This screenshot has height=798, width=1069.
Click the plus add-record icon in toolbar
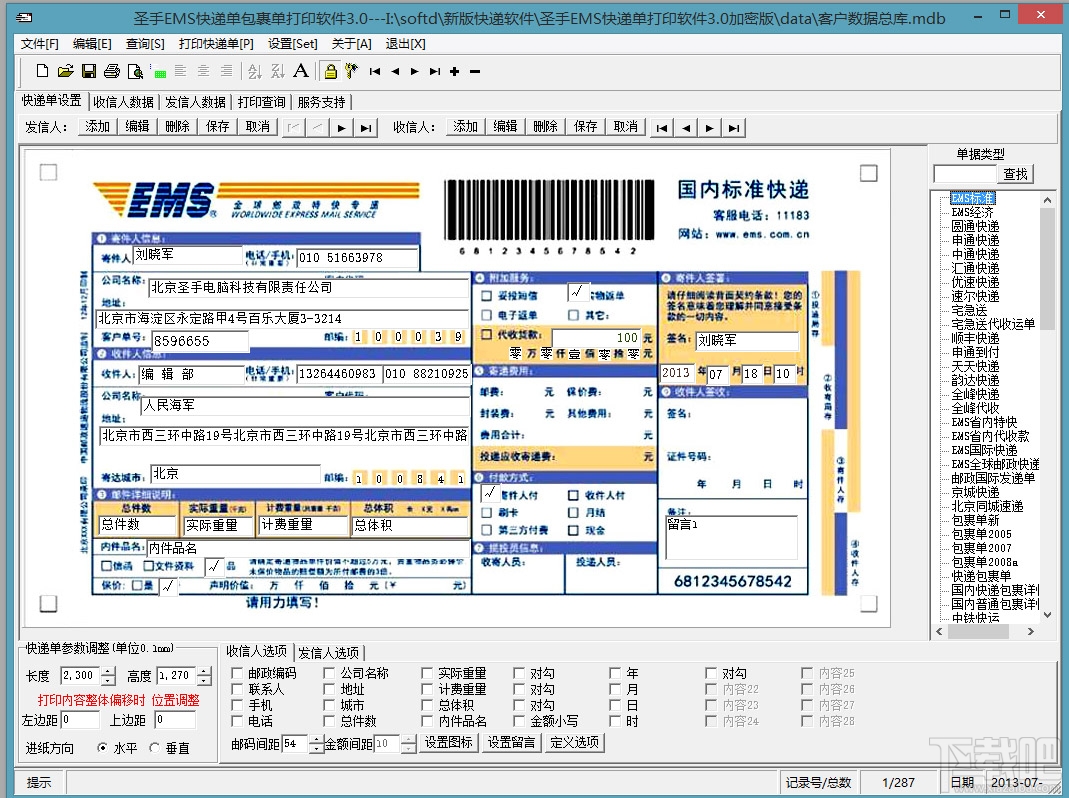click(x=454, y=71)
